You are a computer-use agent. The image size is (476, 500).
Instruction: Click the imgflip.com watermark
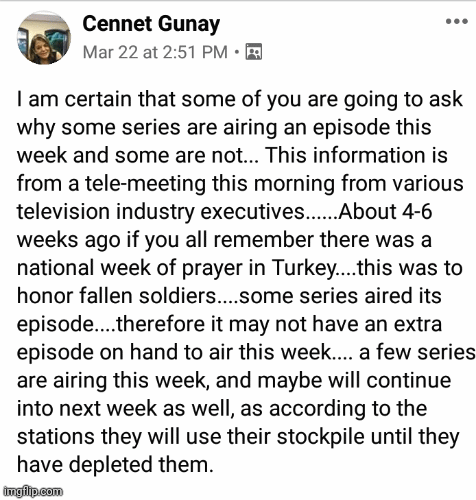point(33,491)
